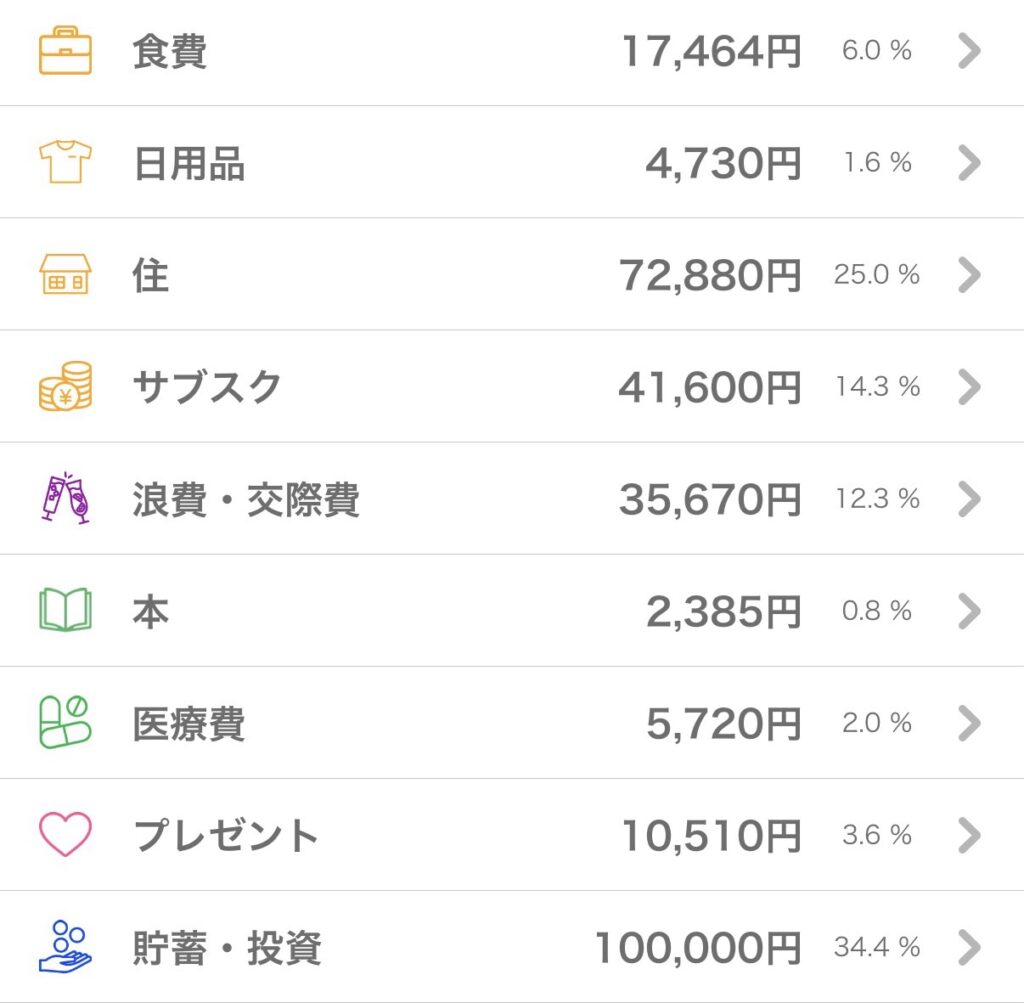Open the サブスク chevron arrow
This screenshot has height=1003, width=1024.
(x=968, y=387)
